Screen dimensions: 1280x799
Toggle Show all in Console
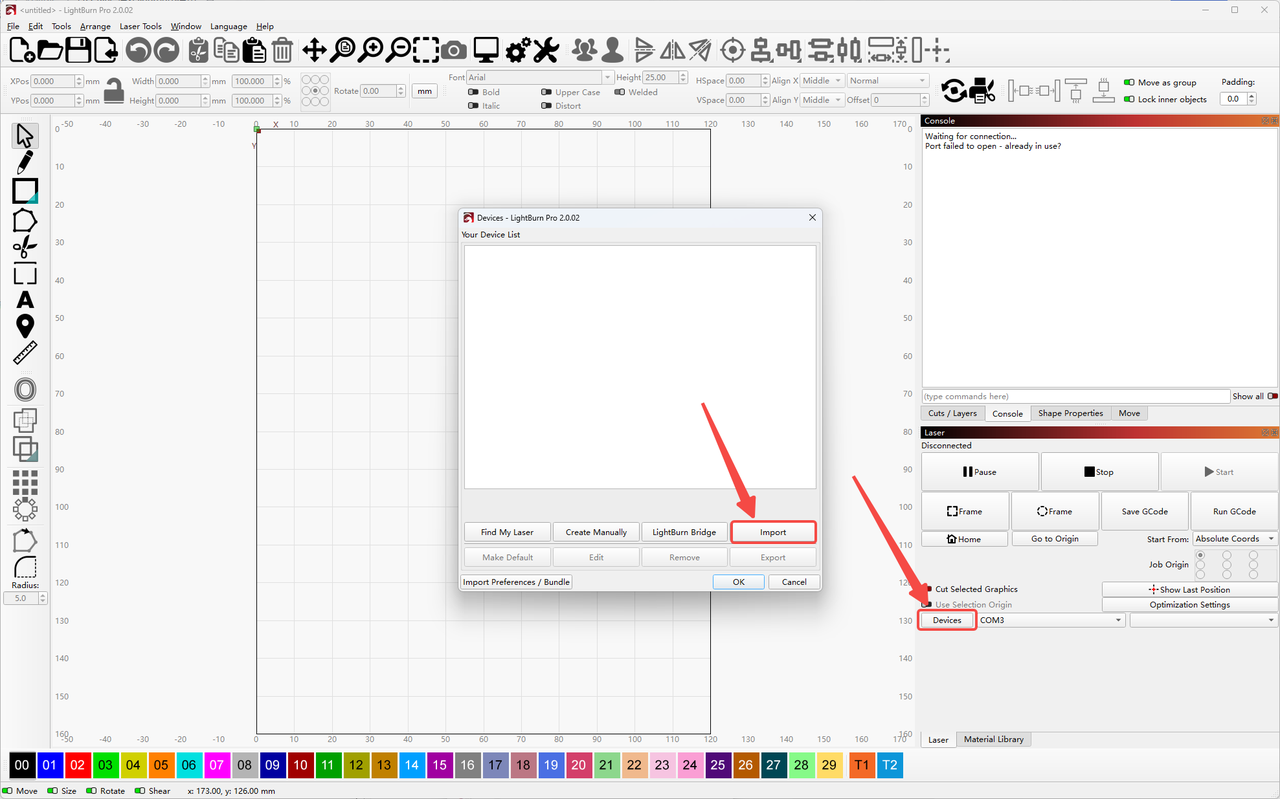click(x=1272, y=396)
